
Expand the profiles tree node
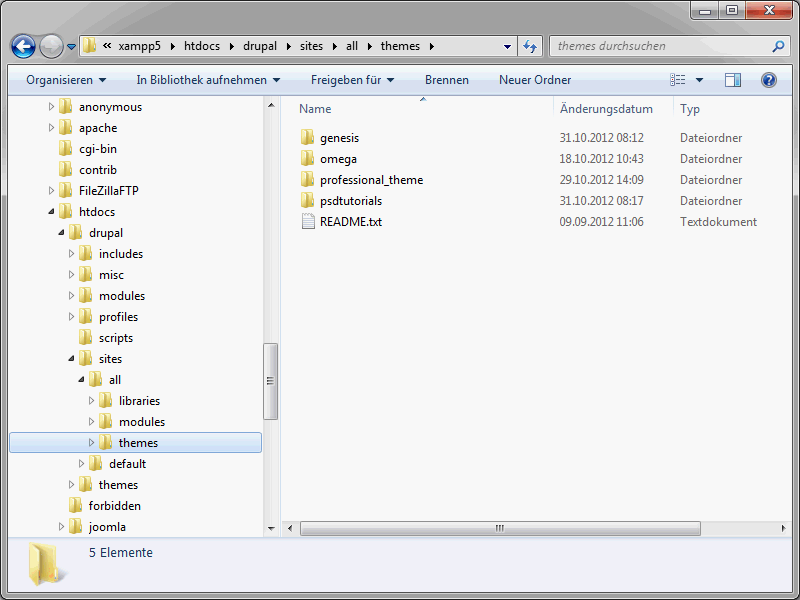coord(71,316)
